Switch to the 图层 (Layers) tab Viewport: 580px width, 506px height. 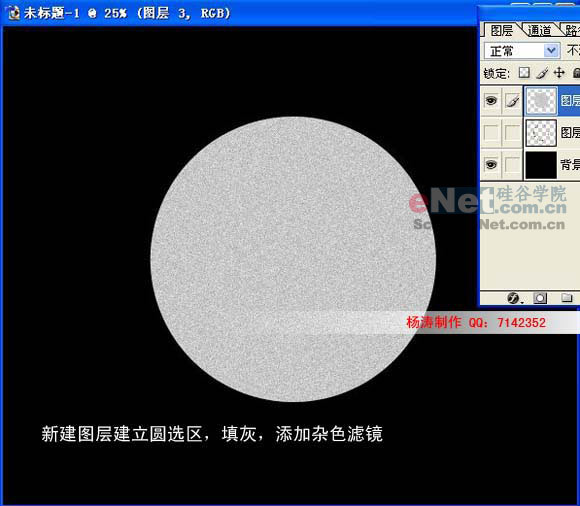click(502, 30)
